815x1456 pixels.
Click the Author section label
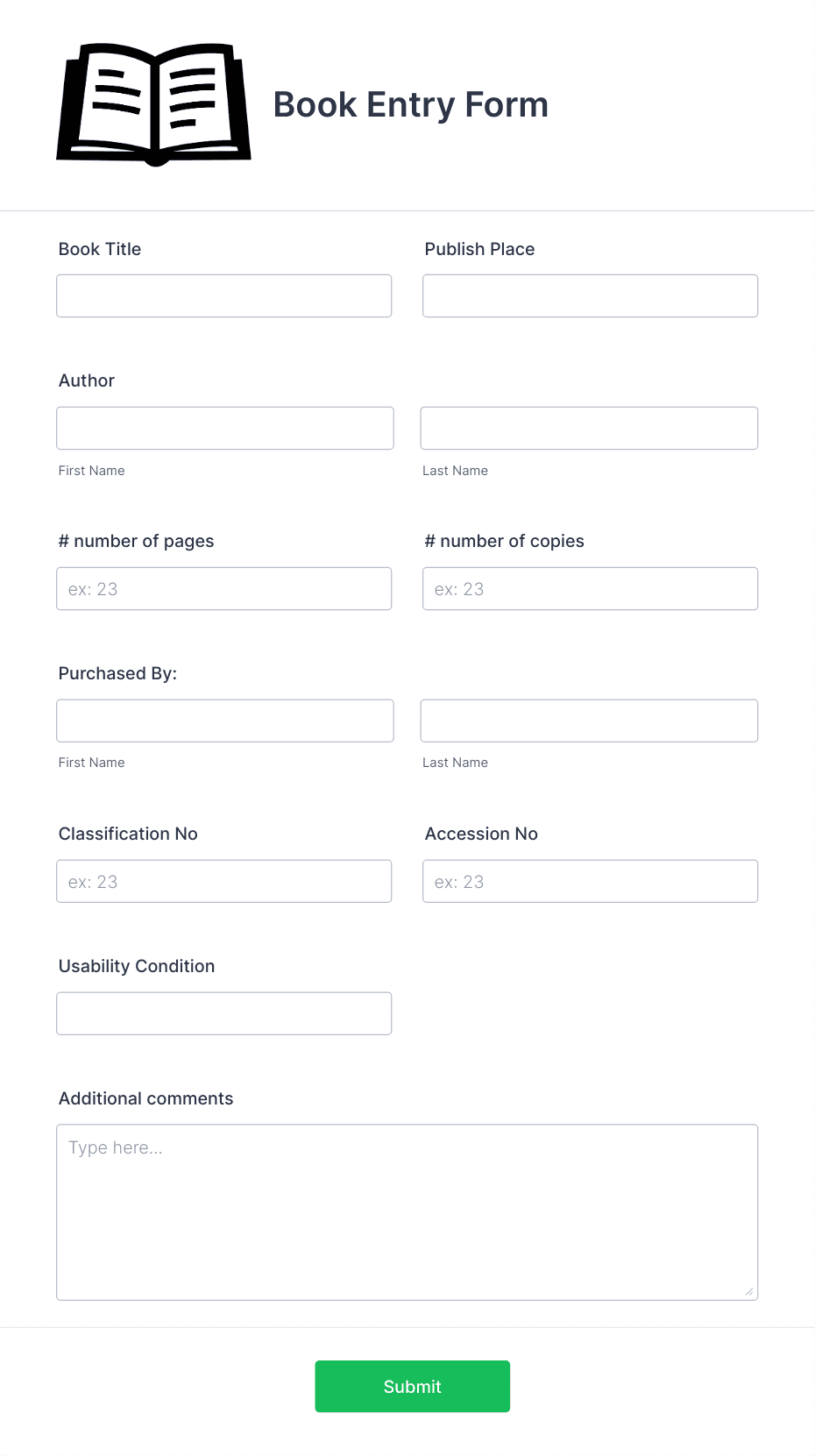86,380
